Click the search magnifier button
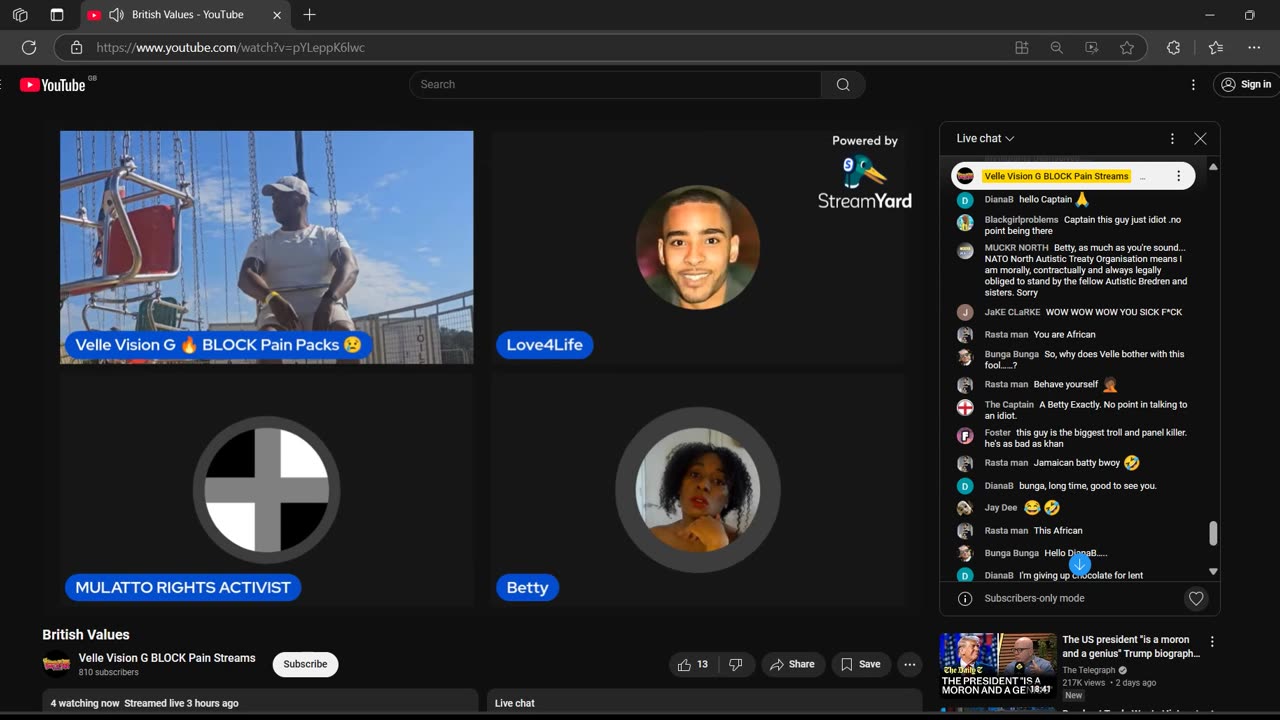Screen dimensions: 1280x720 pos(843,85)
